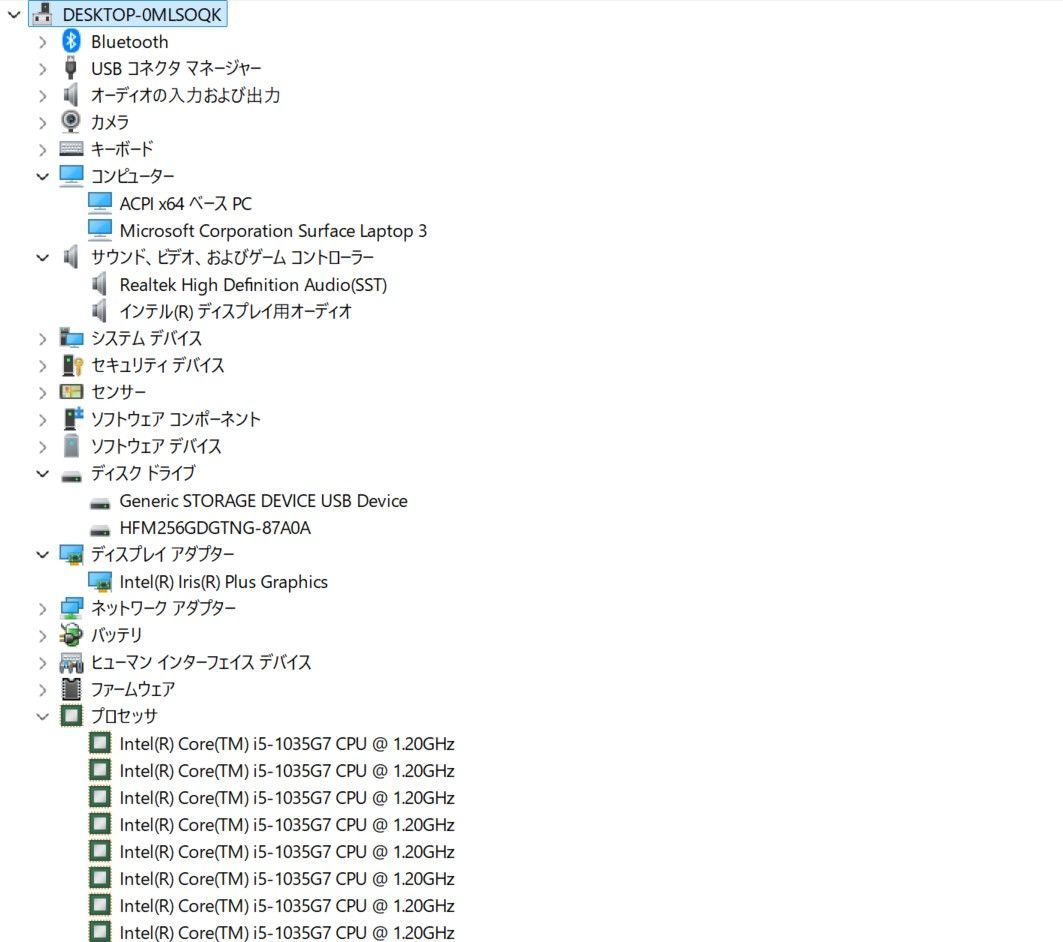
Task: Select インテル(R) ディスプレイ用オーディオ device
Action: click(x=235, y=312)
